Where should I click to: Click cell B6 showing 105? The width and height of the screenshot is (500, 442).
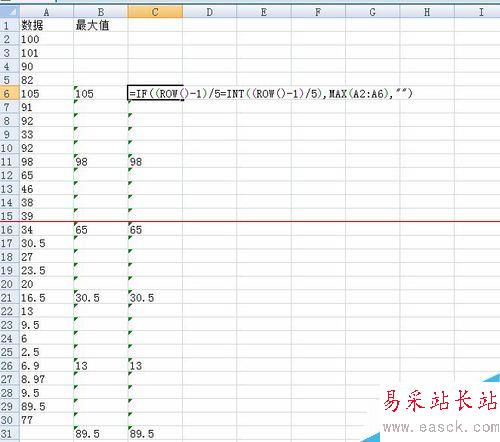point(101,93)
